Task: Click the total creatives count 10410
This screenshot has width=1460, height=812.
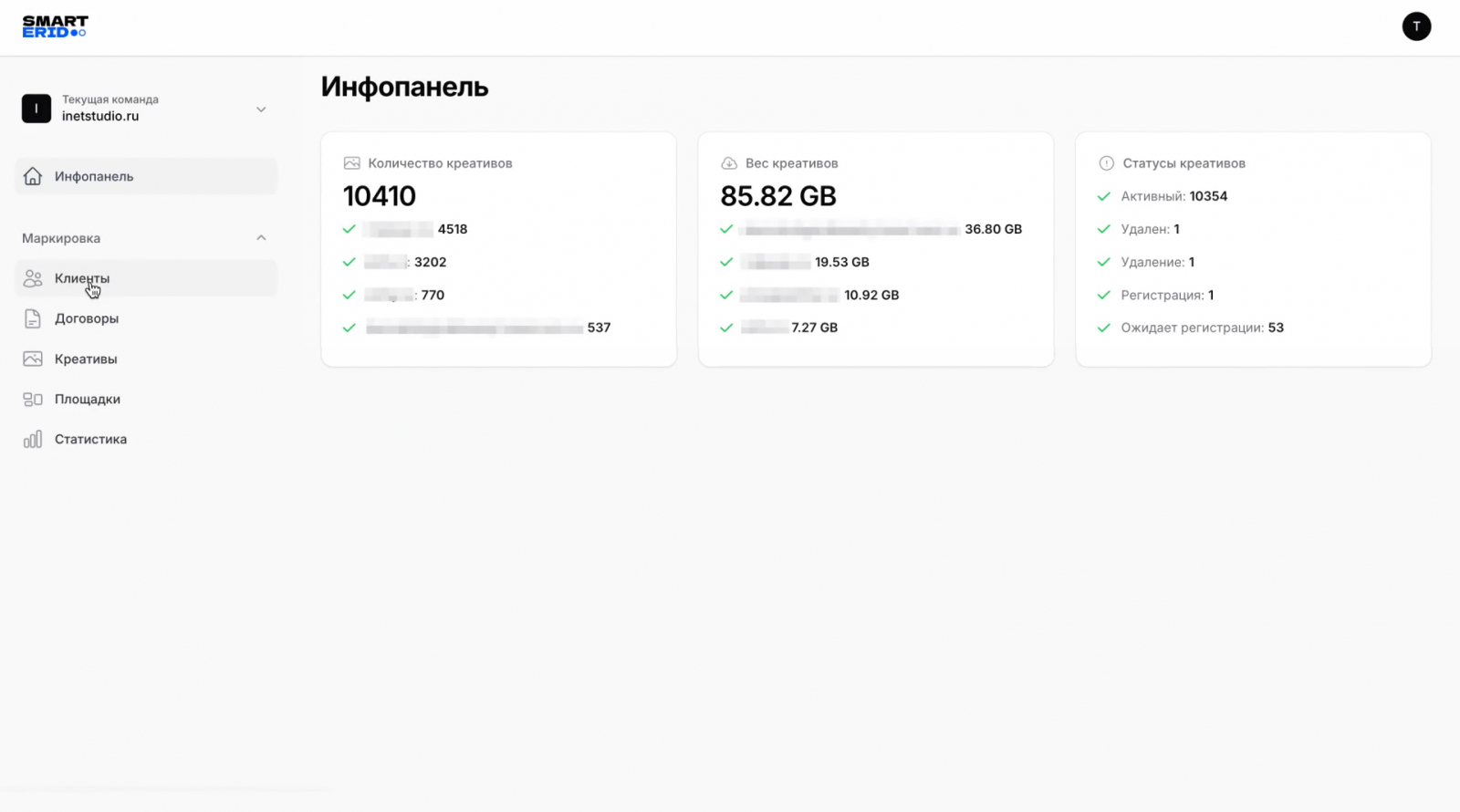Action: (380, 196)
